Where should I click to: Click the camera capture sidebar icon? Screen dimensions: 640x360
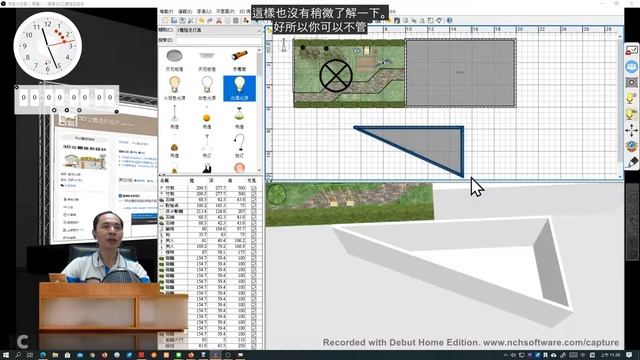[631, 83]
